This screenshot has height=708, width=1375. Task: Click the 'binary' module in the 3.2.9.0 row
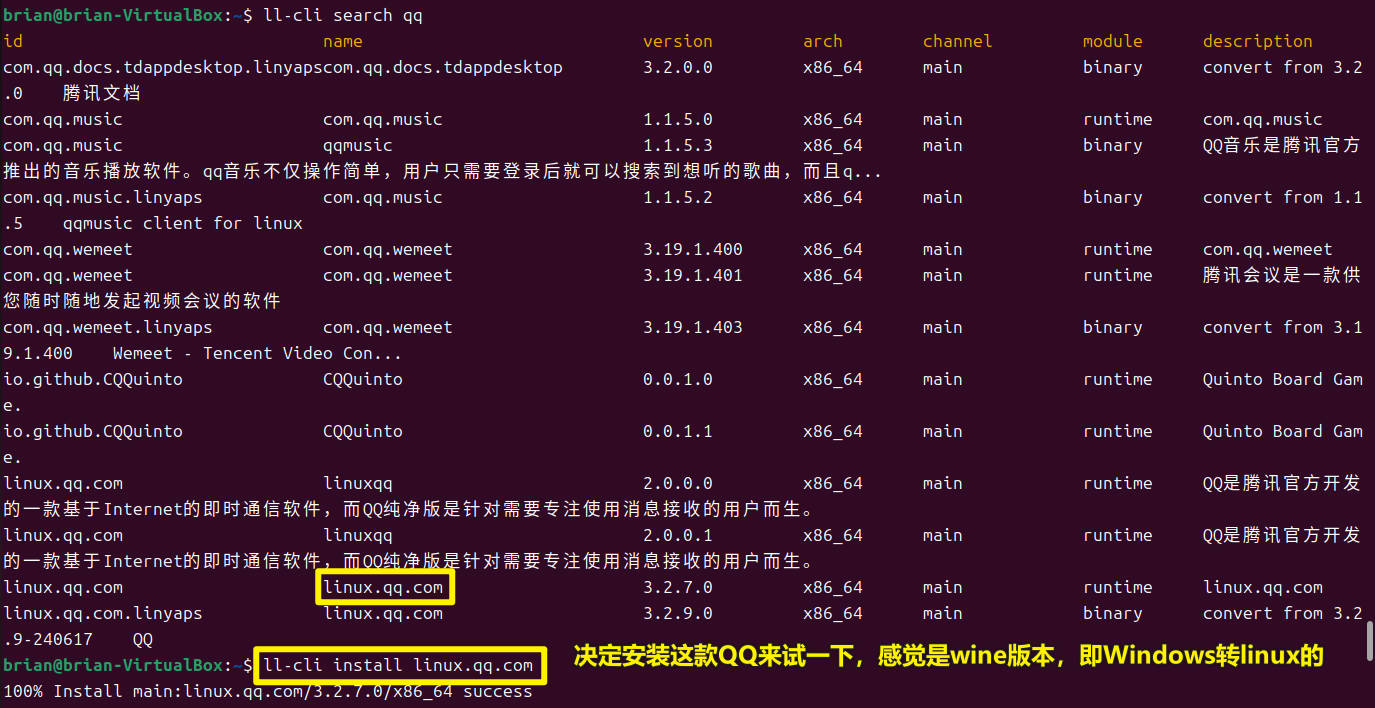click(1113, 614)
